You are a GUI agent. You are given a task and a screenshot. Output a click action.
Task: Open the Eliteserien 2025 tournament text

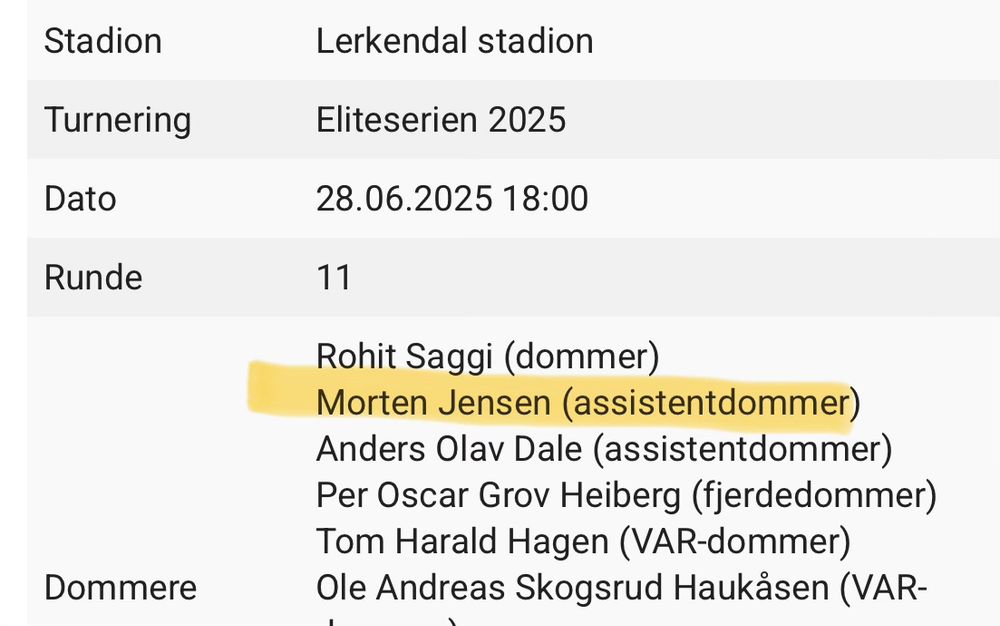click(x=441, y=119)
